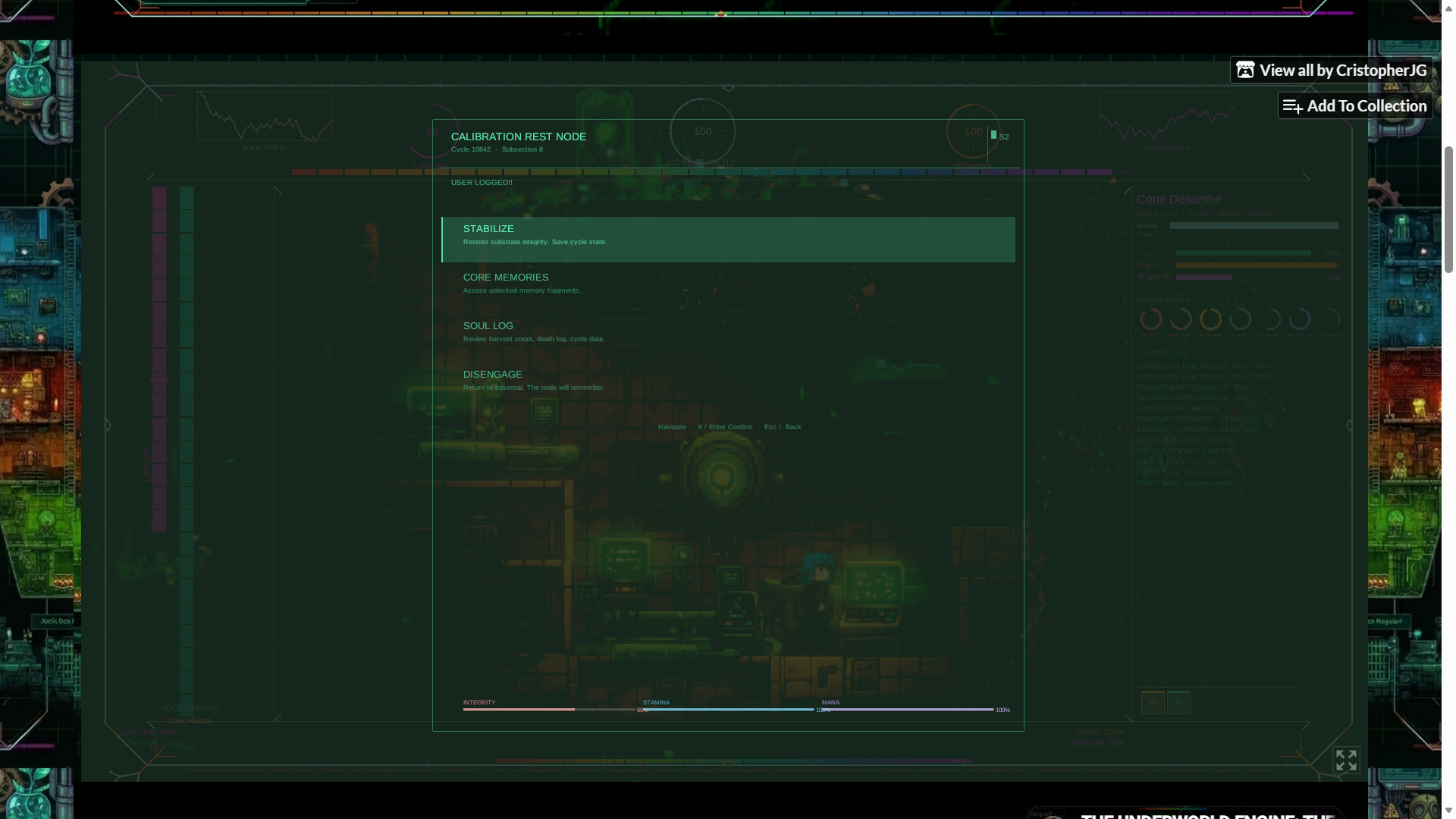Click the Corte Desanthe character name
Image resolution: width=1456 pixels, height=819 pixels.
pyautogui.click(x=1178, y=199)
